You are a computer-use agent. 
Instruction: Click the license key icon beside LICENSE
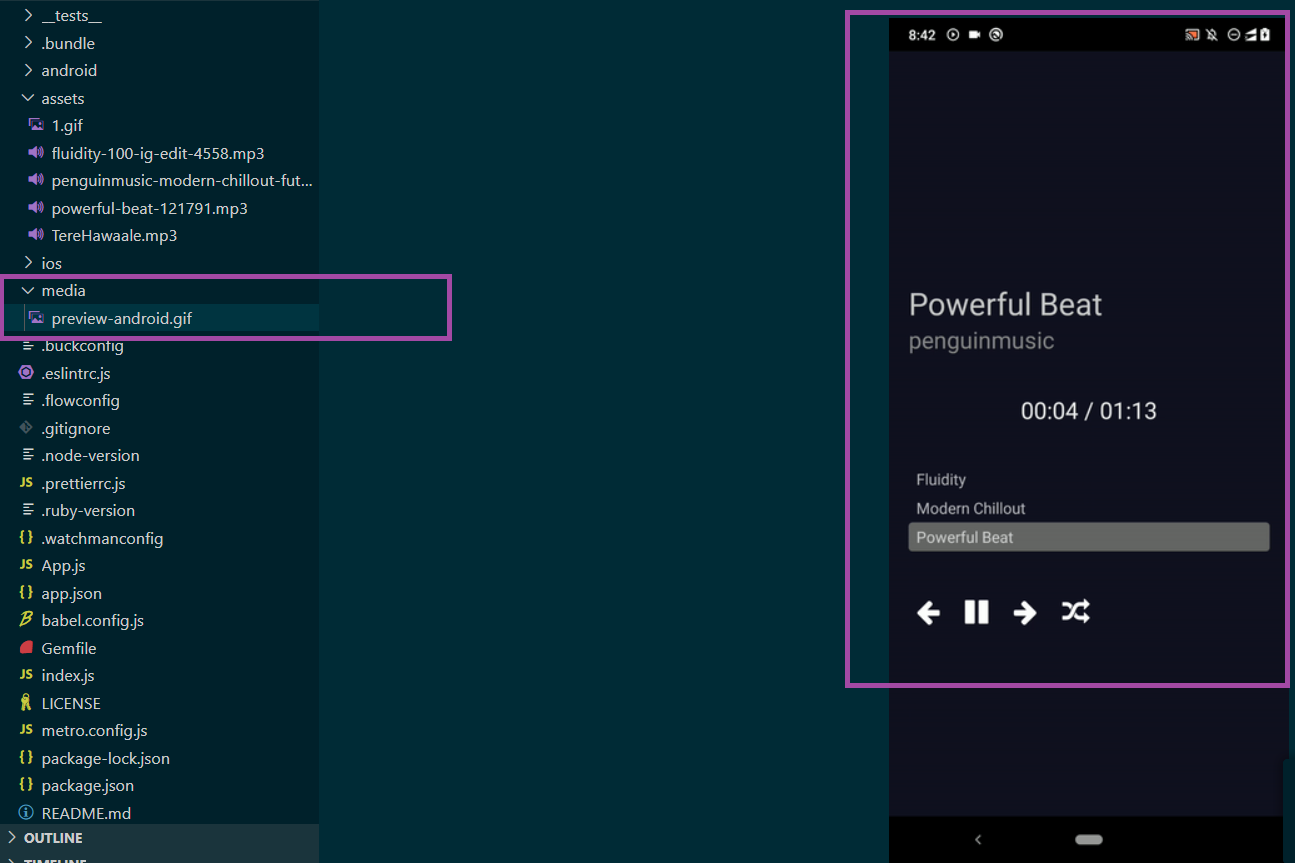pyautogui.click(x=26, y=703)
